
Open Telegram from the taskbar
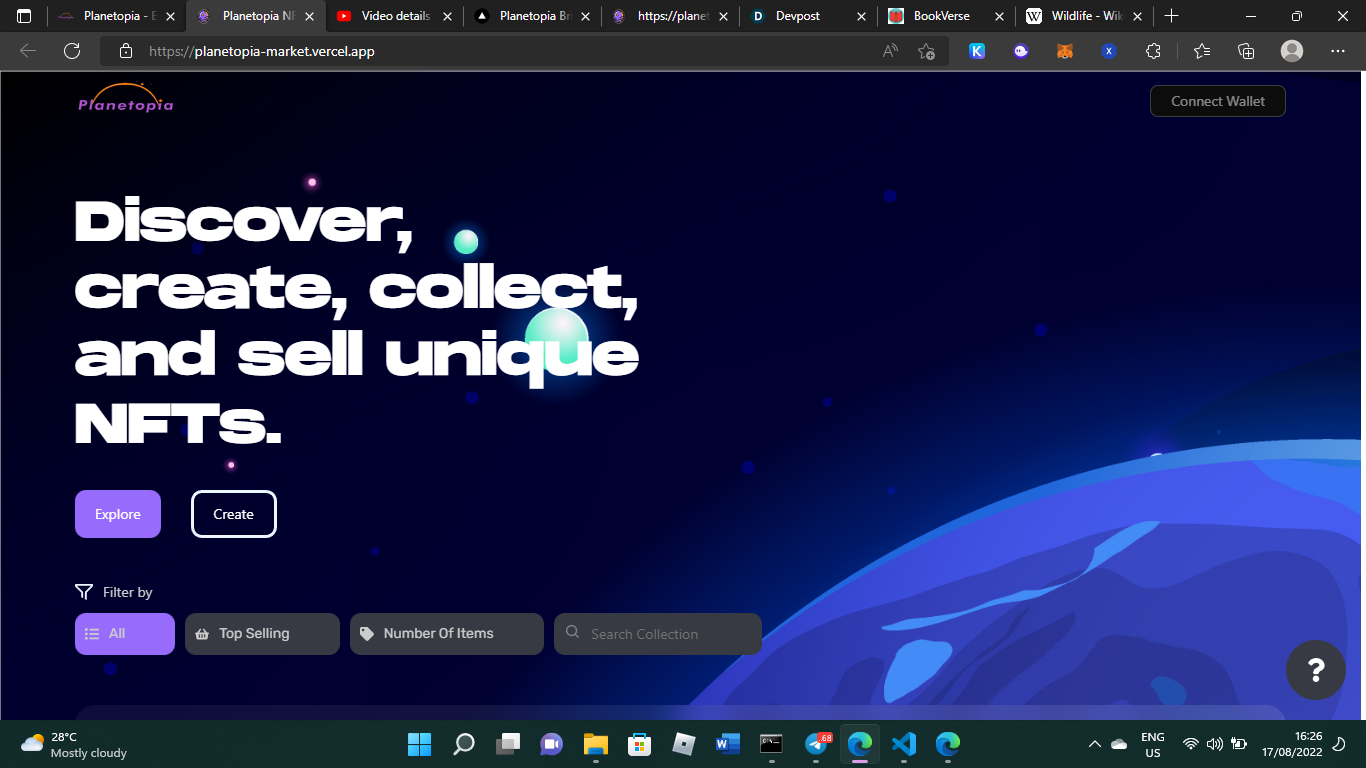(x=816, y=744)
